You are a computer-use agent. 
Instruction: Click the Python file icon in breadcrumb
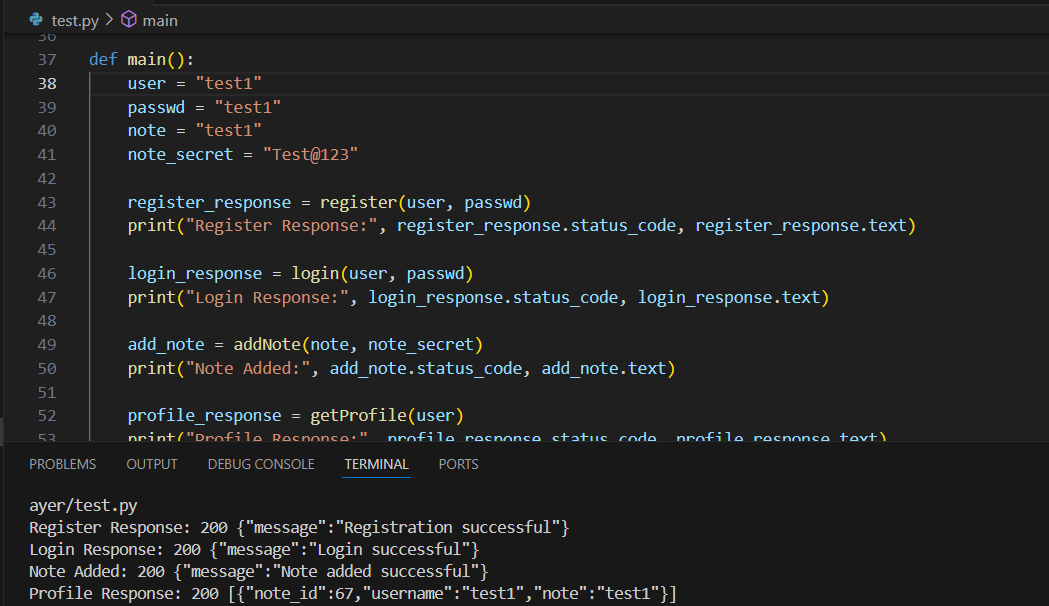tap(36, 20)
